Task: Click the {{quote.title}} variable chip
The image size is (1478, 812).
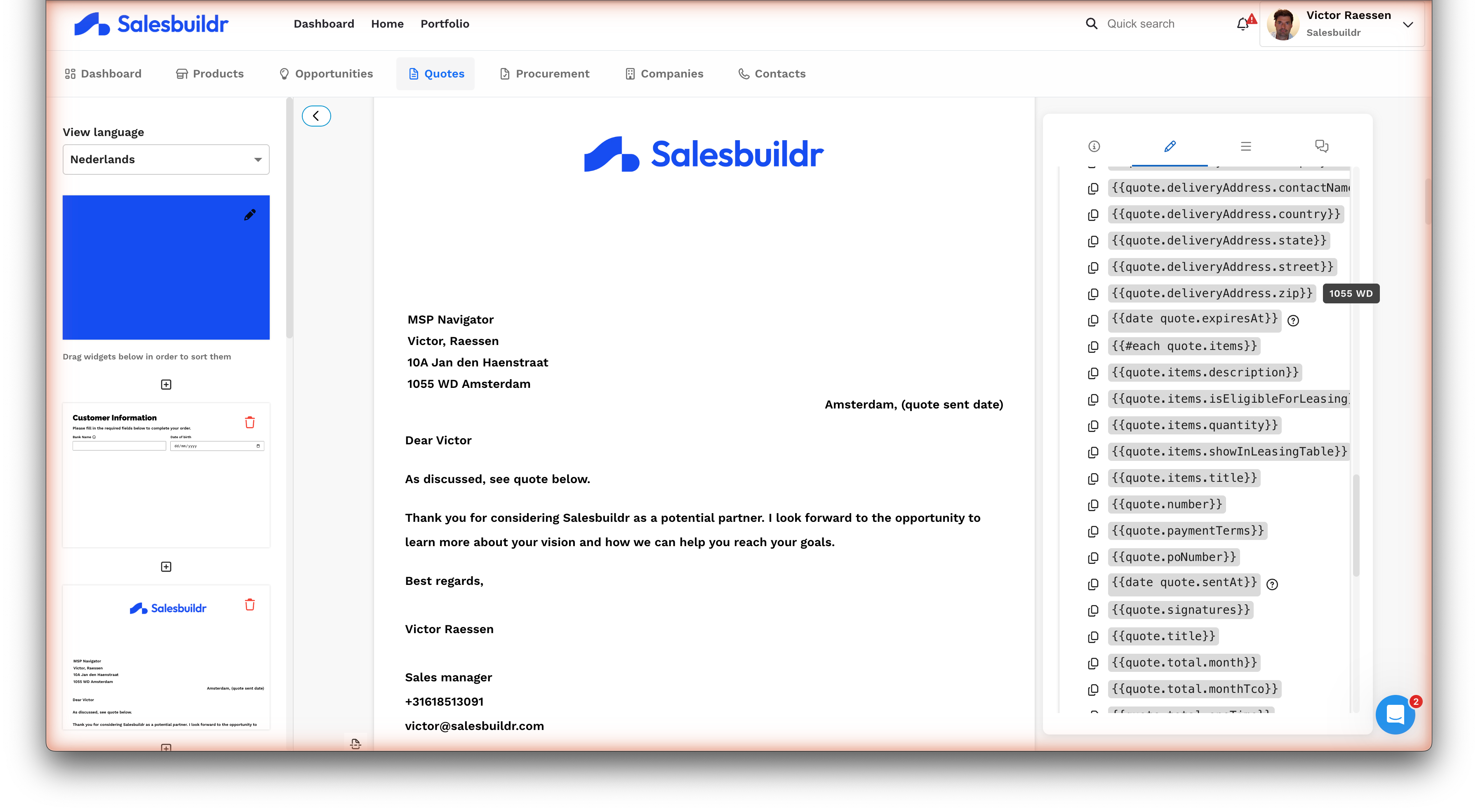Action: tap(1164, 636)
